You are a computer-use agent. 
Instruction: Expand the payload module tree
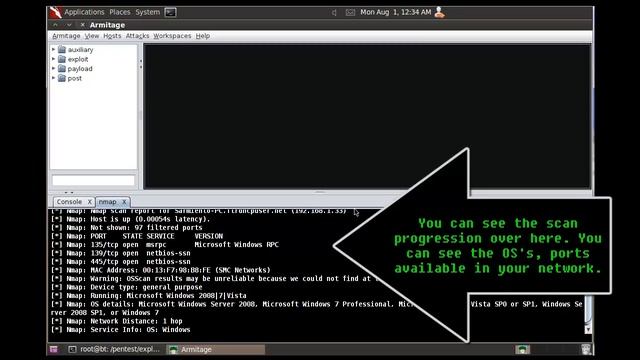53,69
